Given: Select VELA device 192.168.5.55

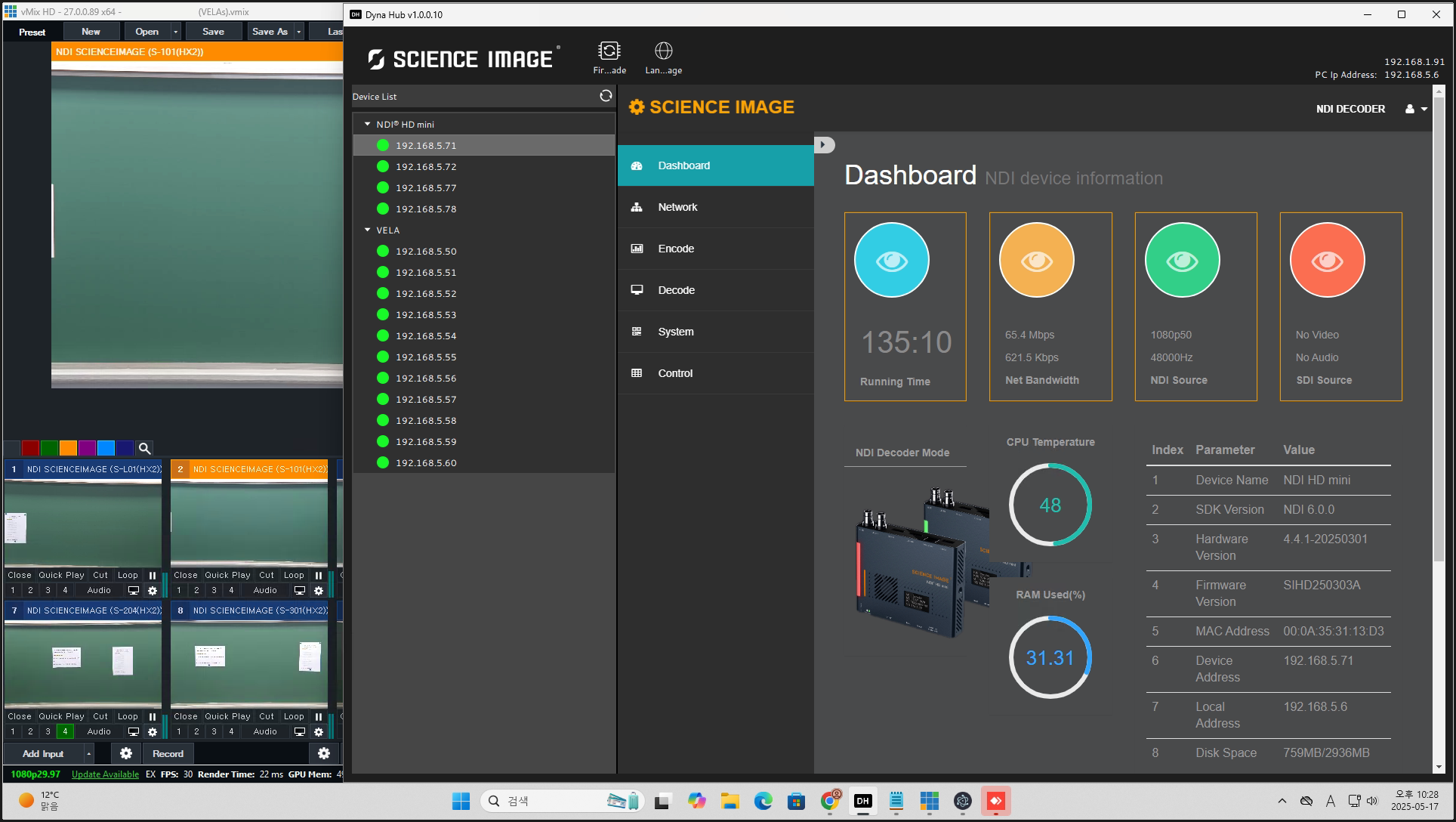Looking at the screenshot, I should click(484, 357).
